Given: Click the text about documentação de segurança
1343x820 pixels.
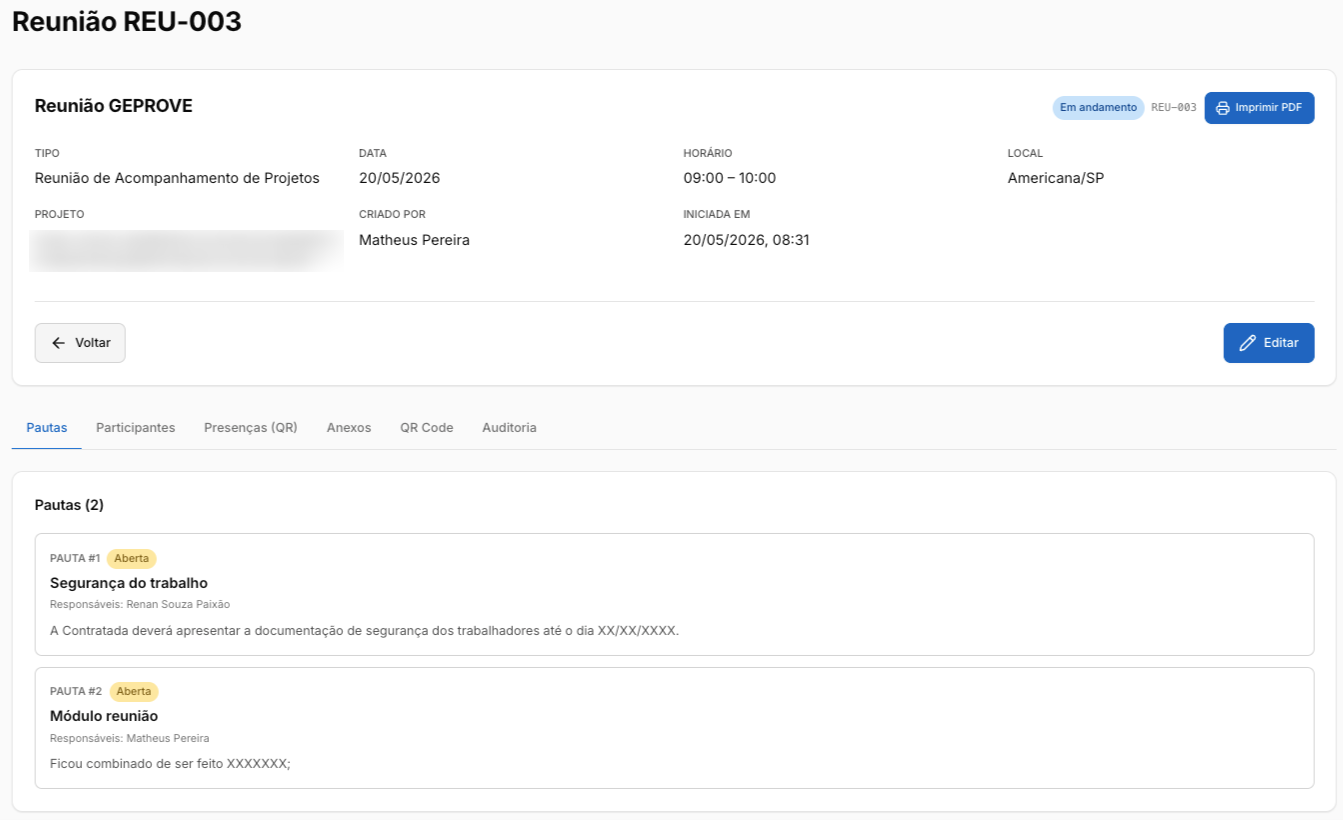Looking at the screenshot, I should point(365,631).
